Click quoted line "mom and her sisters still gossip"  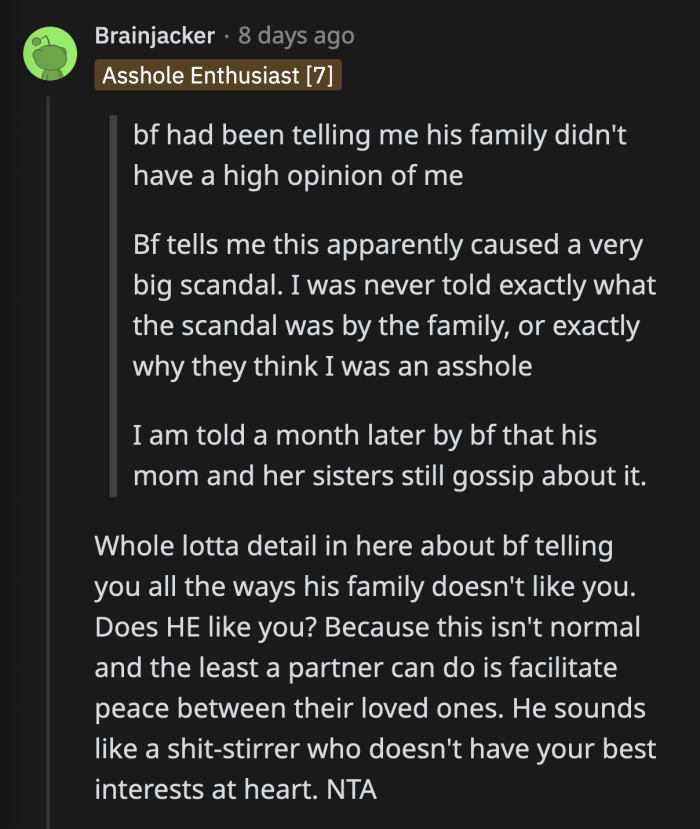[x=390, y=477]
